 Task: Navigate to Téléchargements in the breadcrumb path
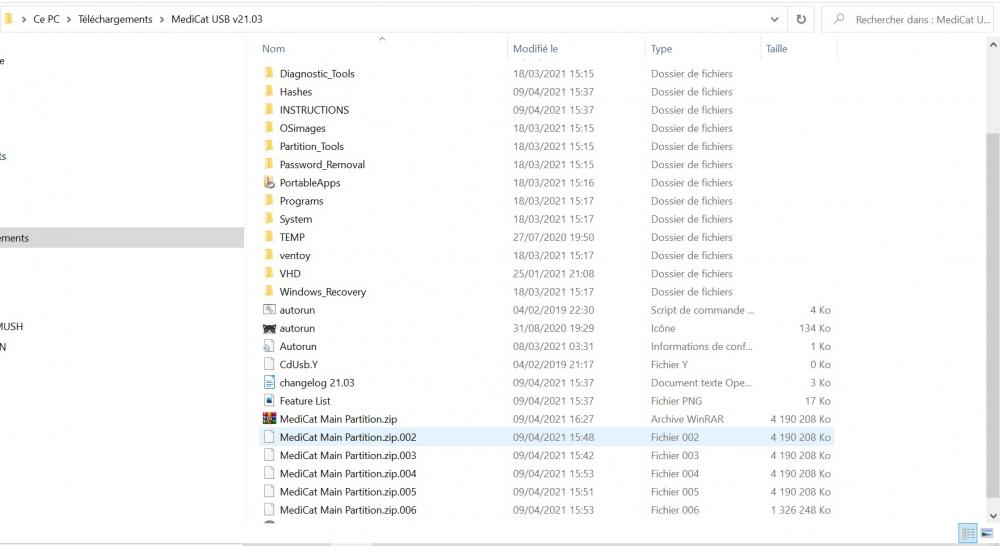(x=115, y=19)
